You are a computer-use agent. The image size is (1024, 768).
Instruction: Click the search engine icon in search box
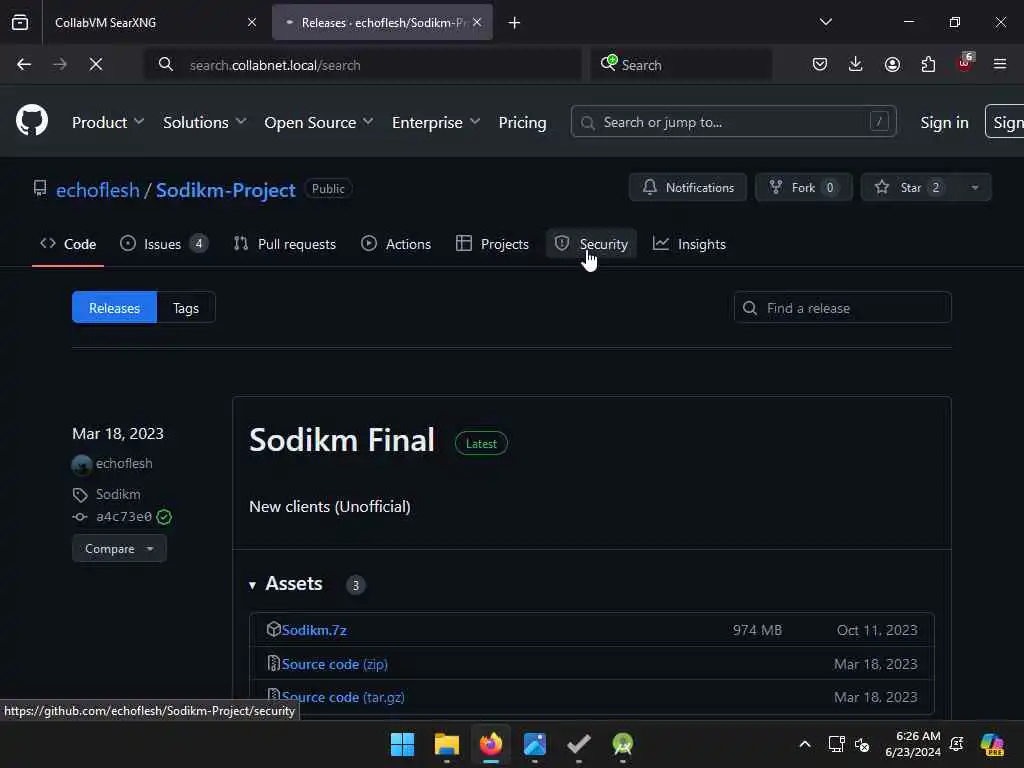(x=609, y=63)
